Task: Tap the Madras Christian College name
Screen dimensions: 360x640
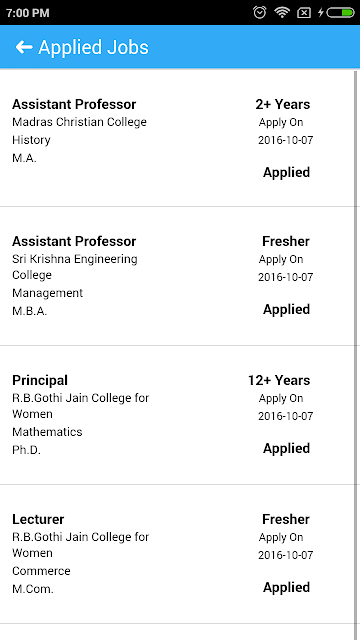Action: click(79, 122)
